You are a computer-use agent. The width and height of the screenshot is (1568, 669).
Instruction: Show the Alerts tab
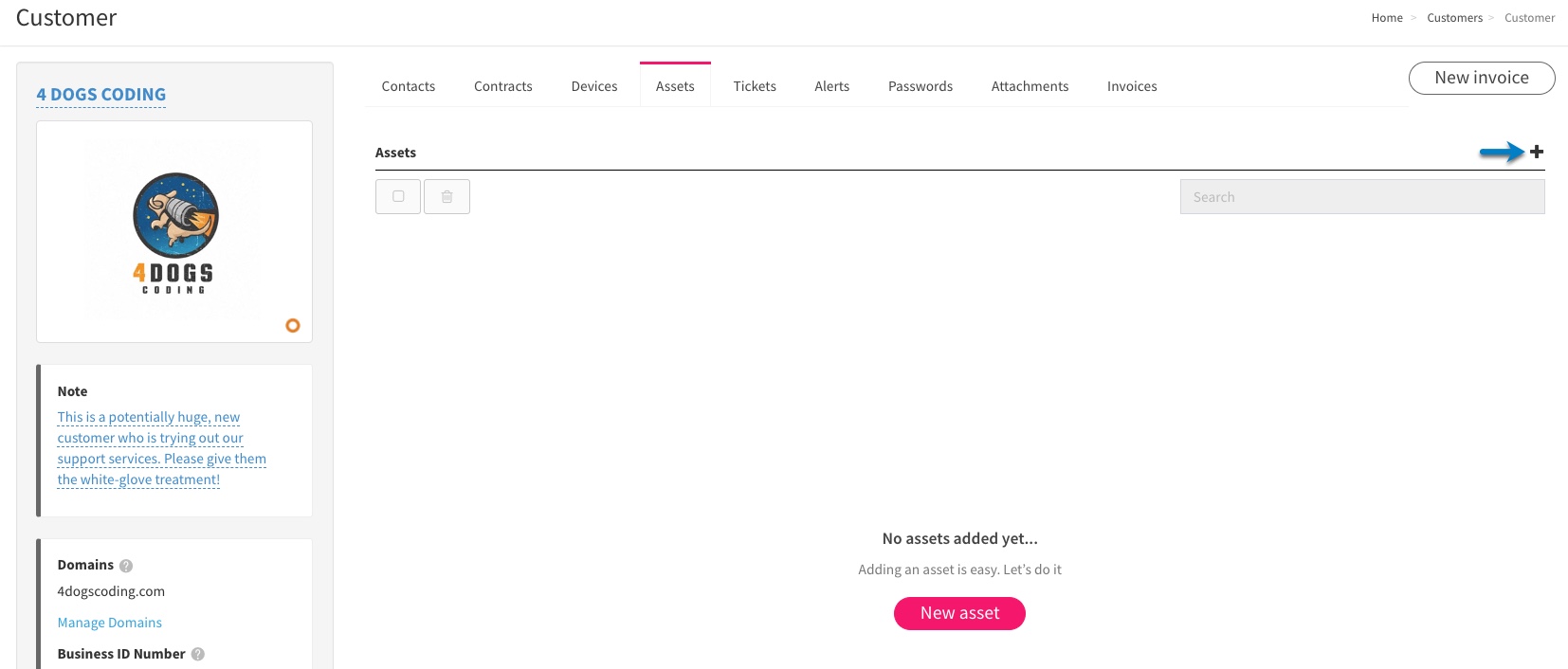click(832, 86)
